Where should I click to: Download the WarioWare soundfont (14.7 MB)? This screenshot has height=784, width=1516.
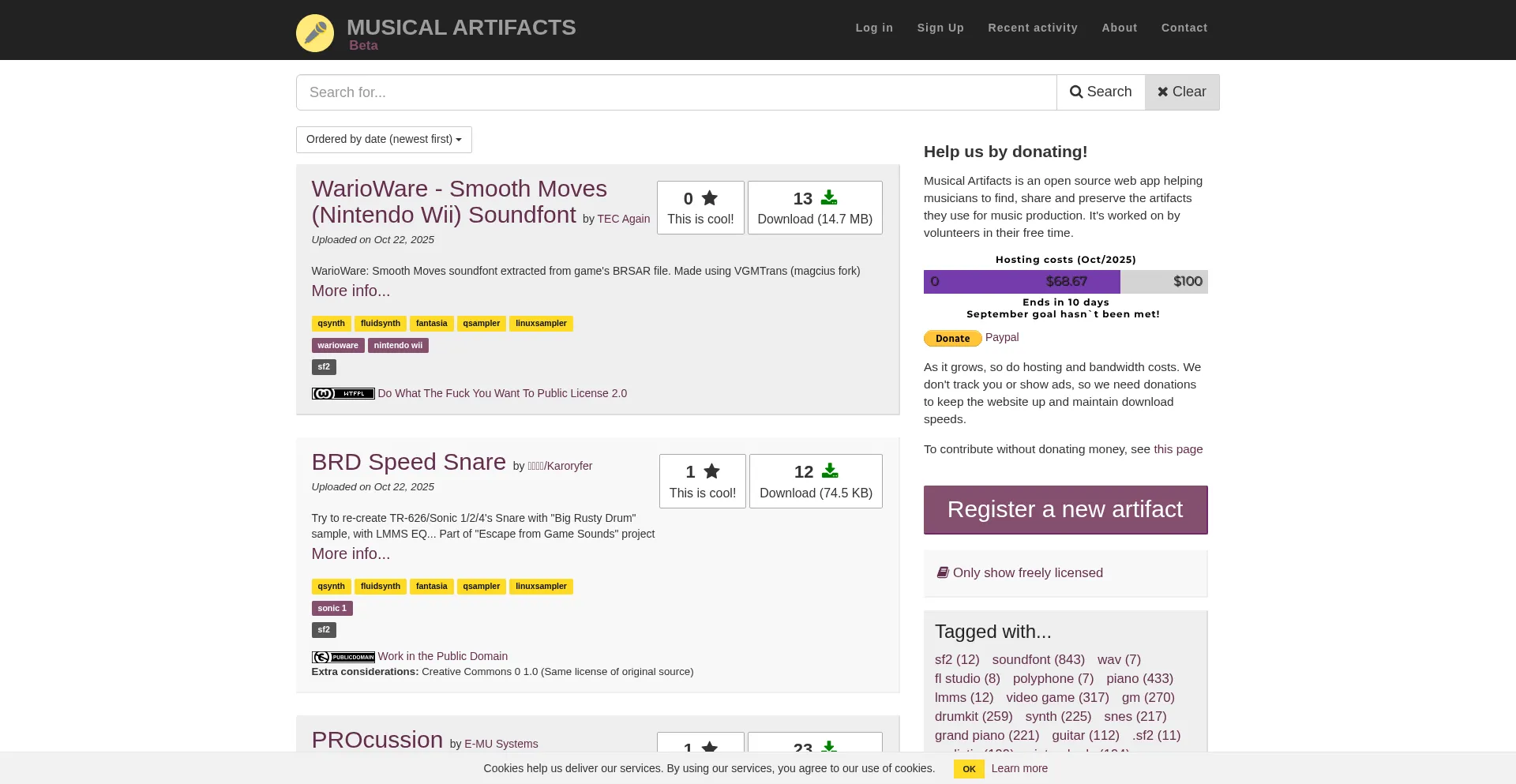pyautogui.click(x=814, y=208)
